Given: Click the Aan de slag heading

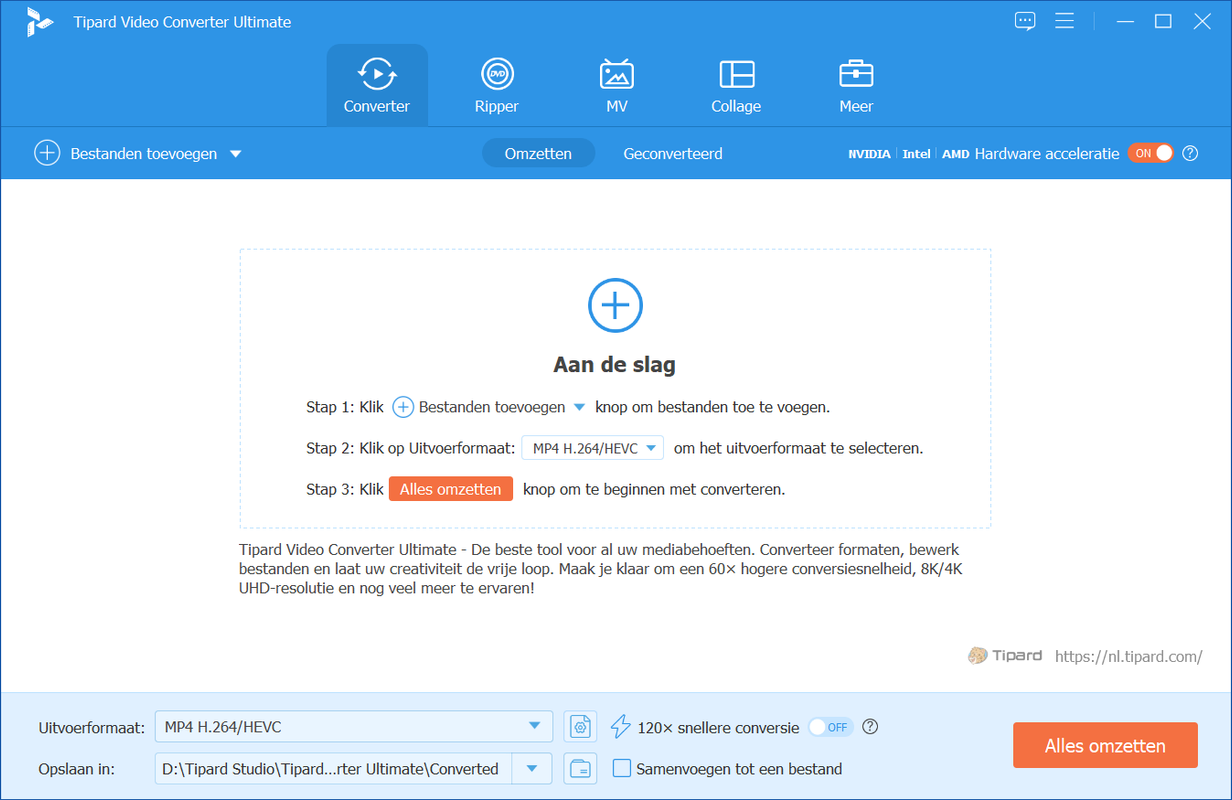Looking at the screenshot, I should pos(615,365).
